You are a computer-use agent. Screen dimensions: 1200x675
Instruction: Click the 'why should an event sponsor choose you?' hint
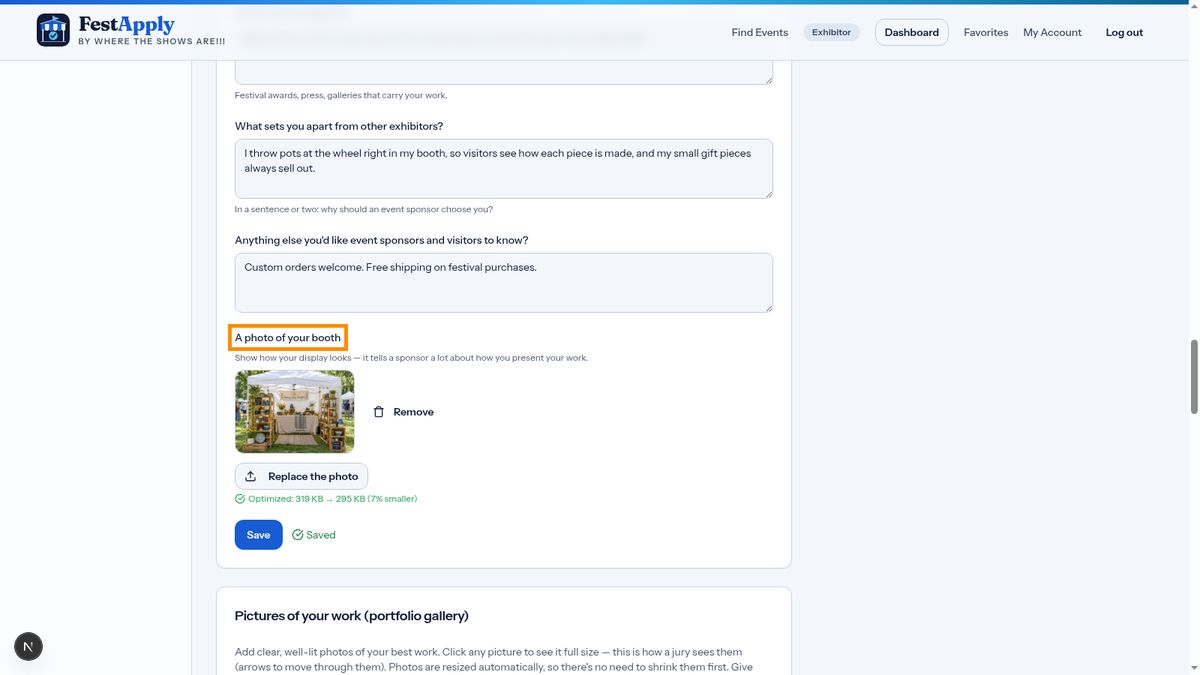pos(364,210)
